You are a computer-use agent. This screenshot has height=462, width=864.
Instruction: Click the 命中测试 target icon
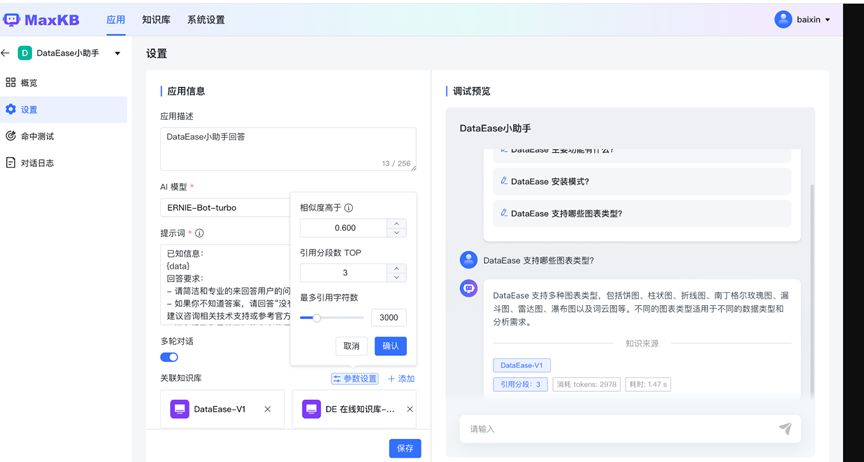click(x=10, y=136)
